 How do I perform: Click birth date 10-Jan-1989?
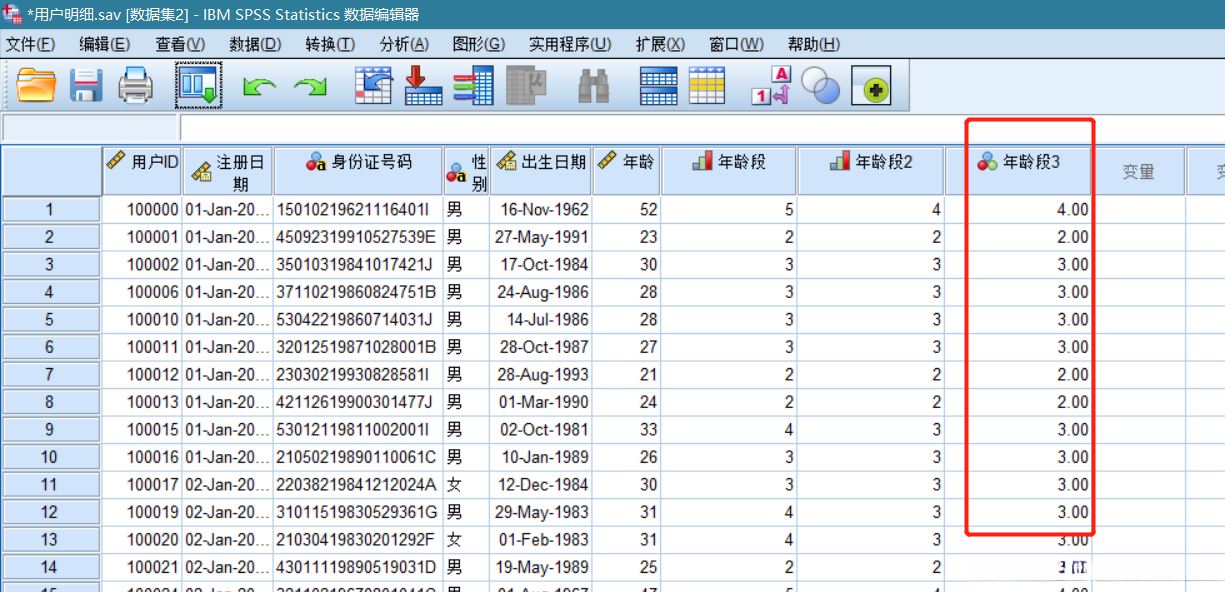540,457
